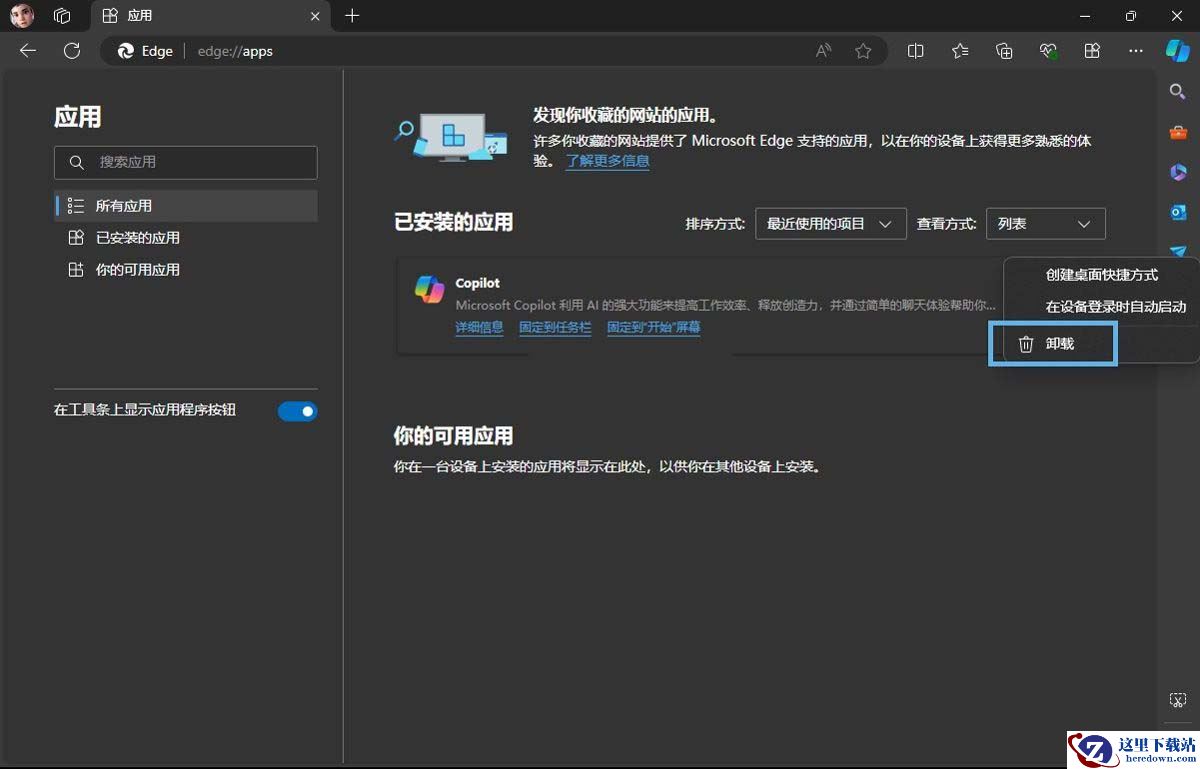Image resolution: width=1200 pixels, height=769 pixels.
Task: Click the Copilot app icon in list
Action: point(430,290)
